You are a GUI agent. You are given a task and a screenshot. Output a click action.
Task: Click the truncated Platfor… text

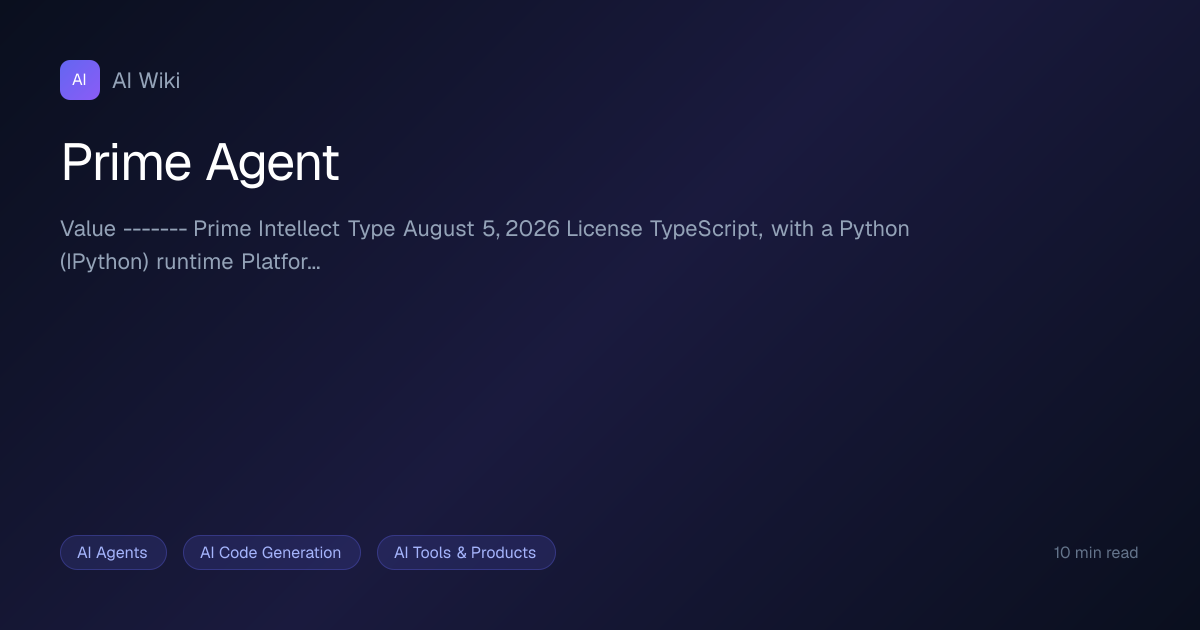[281, 262]
